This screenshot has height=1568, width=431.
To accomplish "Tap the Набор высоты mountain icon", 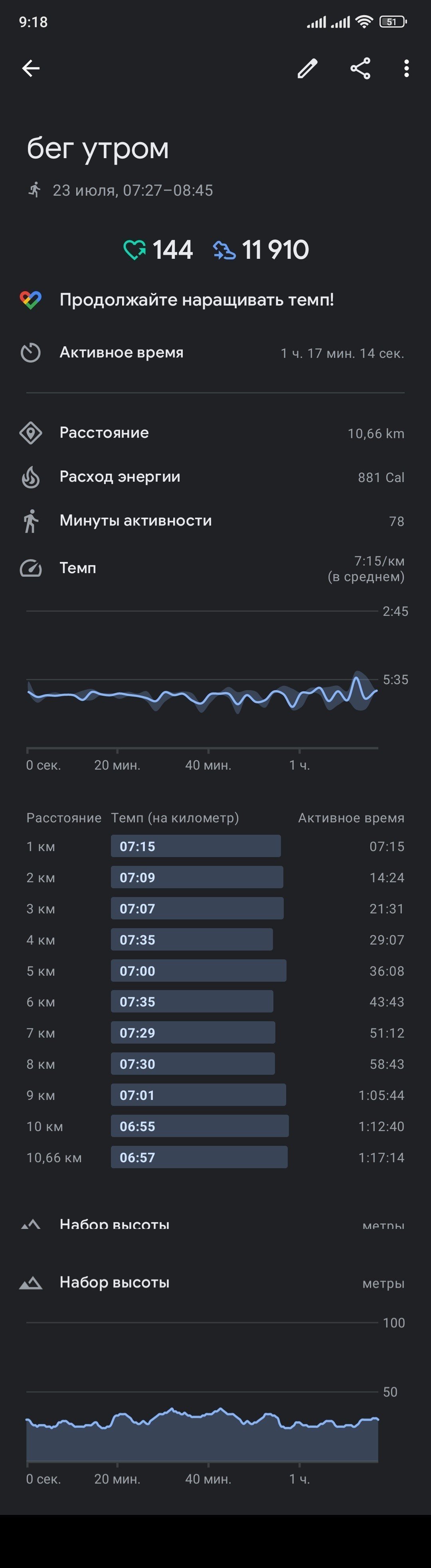I will coord(31,1282).
